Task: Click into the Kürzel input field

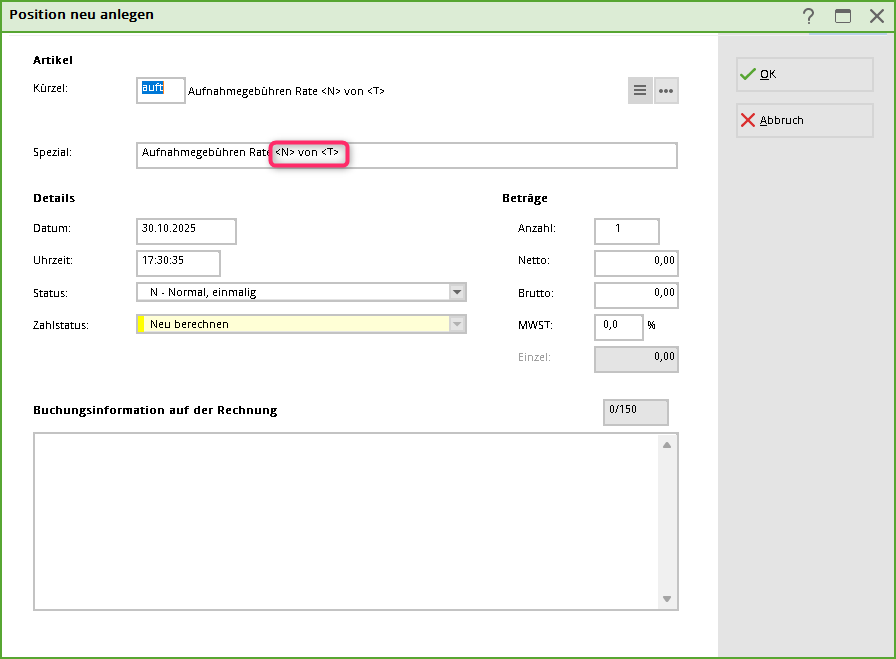Action: (x=160, y=90)
